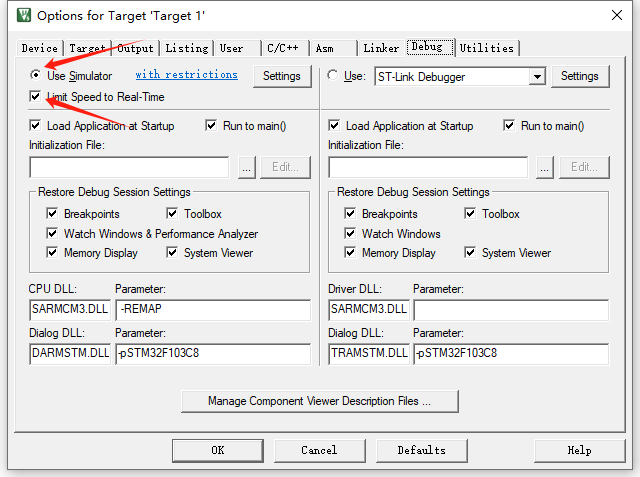Toggle Limit Speed to Real-Time checkbox
Viewport: 640px width, 477px height.
(x=35, y=97)
